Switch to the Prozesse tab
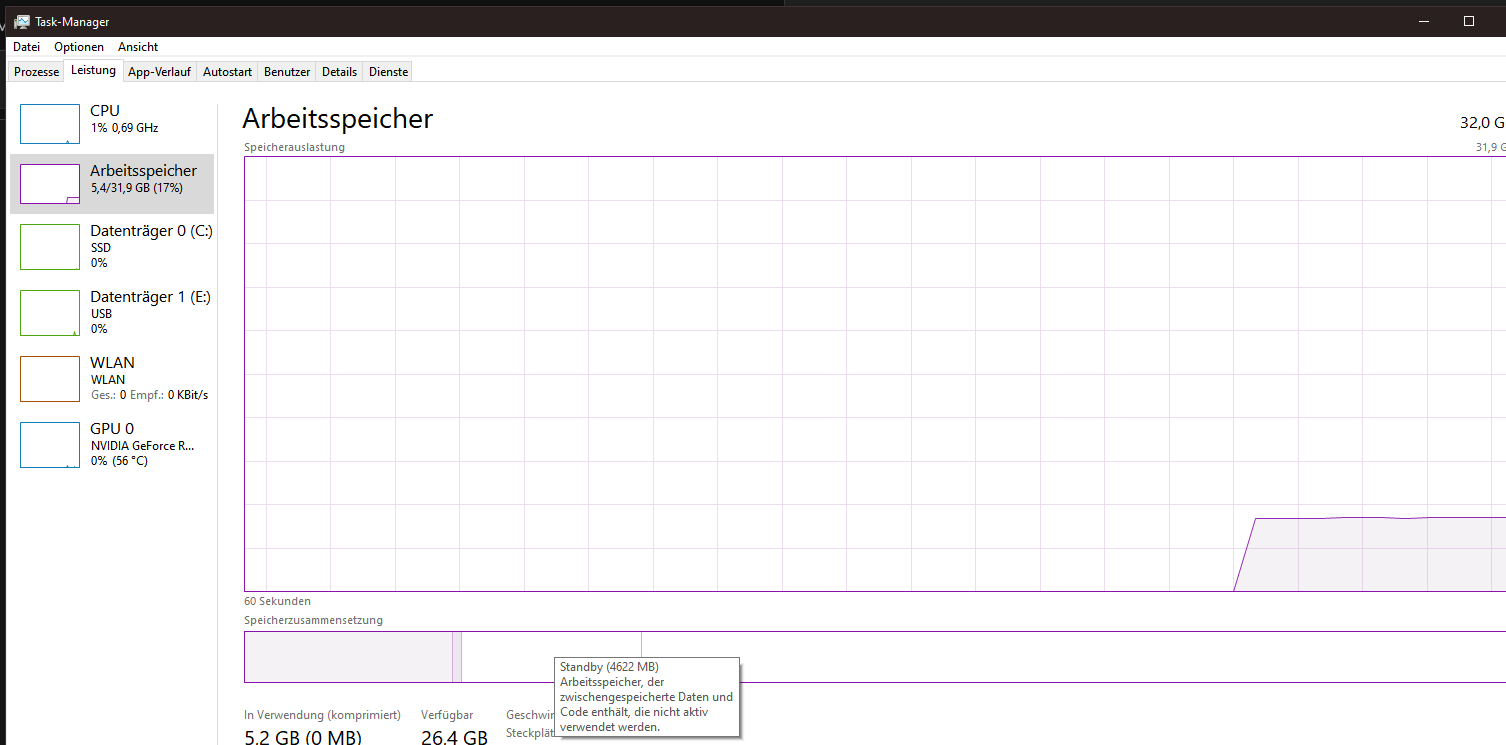Screen dimensions: 1506x745 (x=35, y=71)
